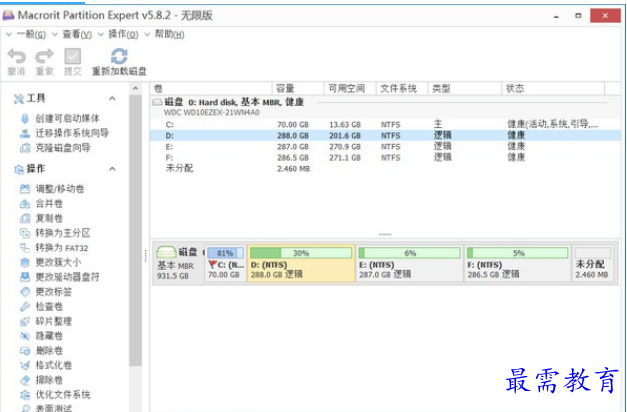The width and height of the screenshot is (627, 412).
Task: Select 擦除卷 operation
Action: coord(49,380)
